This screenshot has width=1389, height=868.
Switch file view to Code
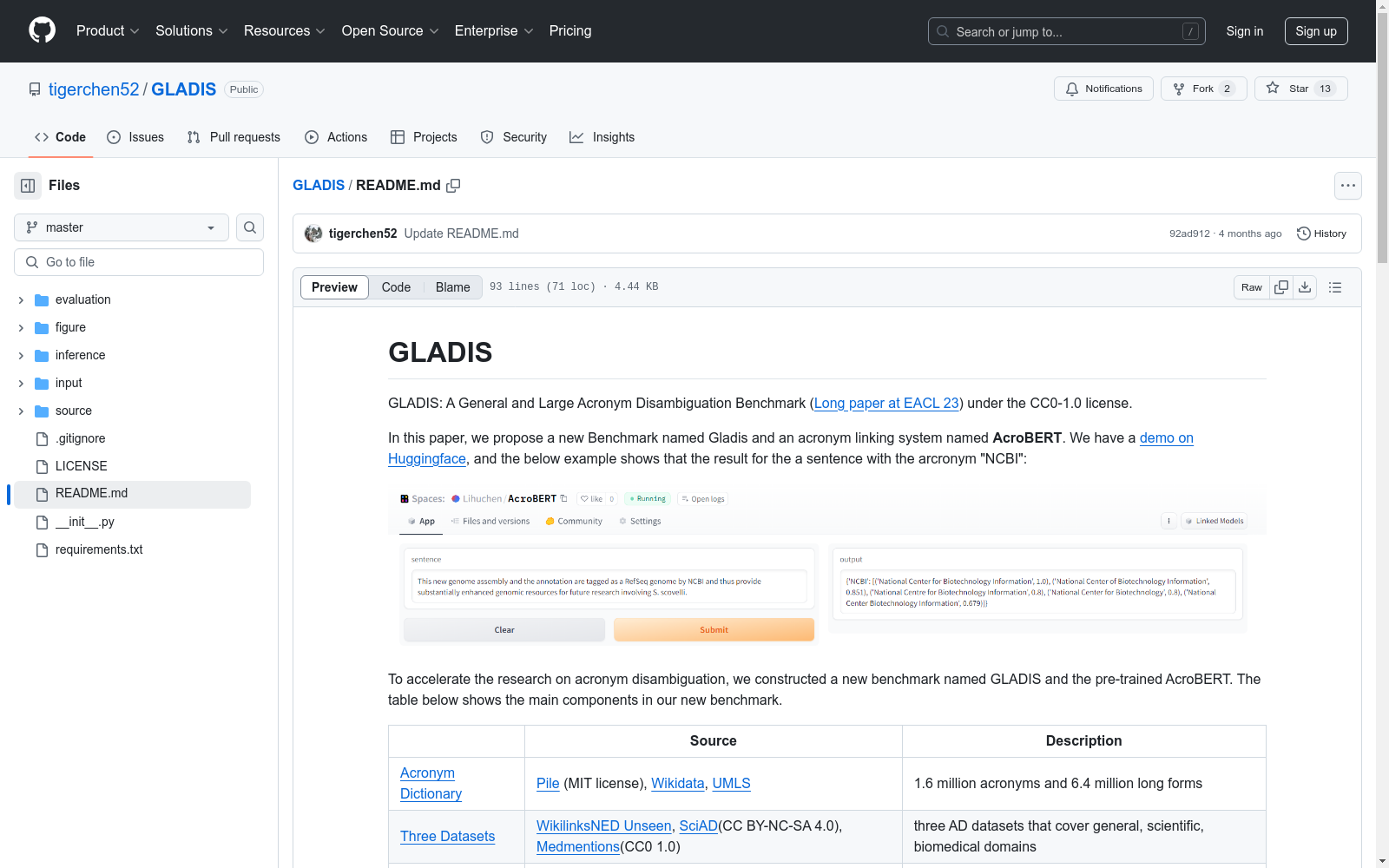(396, 287)
